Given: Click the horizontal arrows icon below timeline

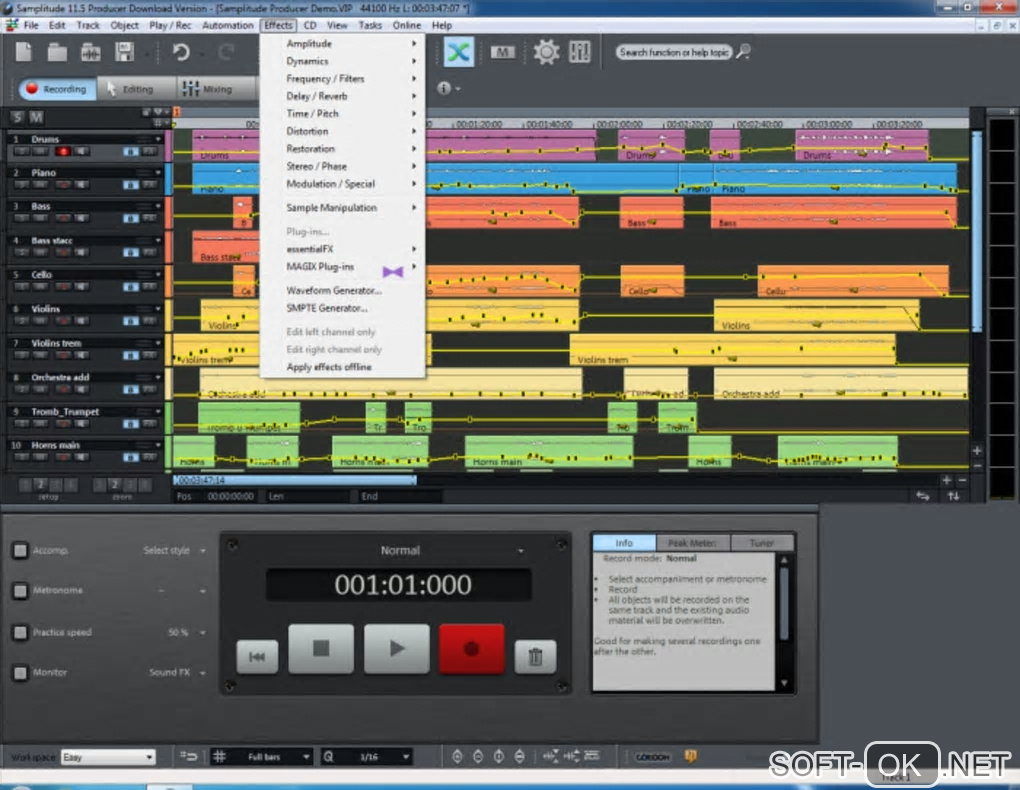Looking at the screenshot, I should click(x=922, y=496).
